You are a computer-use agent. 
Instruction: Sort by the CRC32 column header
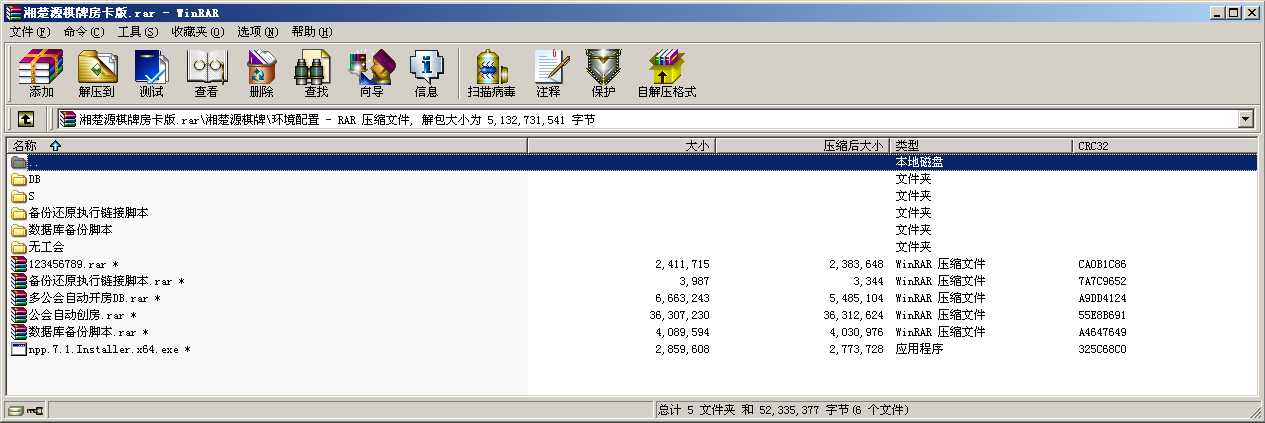pos(1164,145)
